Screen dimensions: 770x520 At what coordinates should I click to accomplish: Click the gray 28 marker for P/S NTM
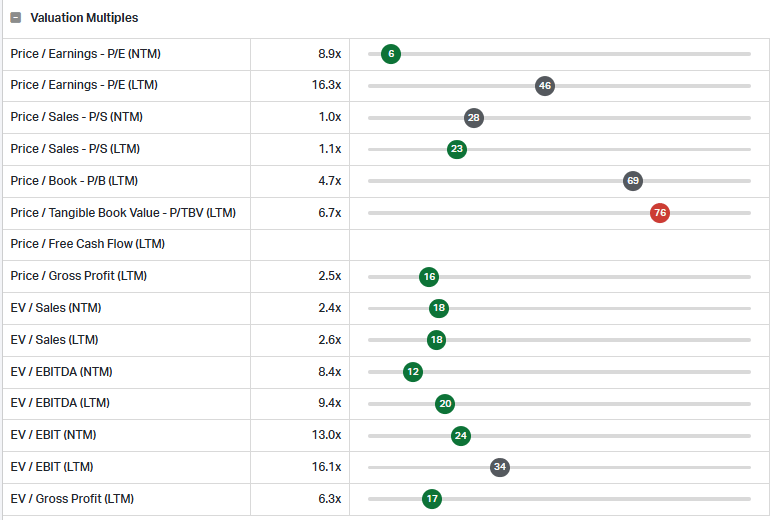pyautogui.click(x=473, y=118)
